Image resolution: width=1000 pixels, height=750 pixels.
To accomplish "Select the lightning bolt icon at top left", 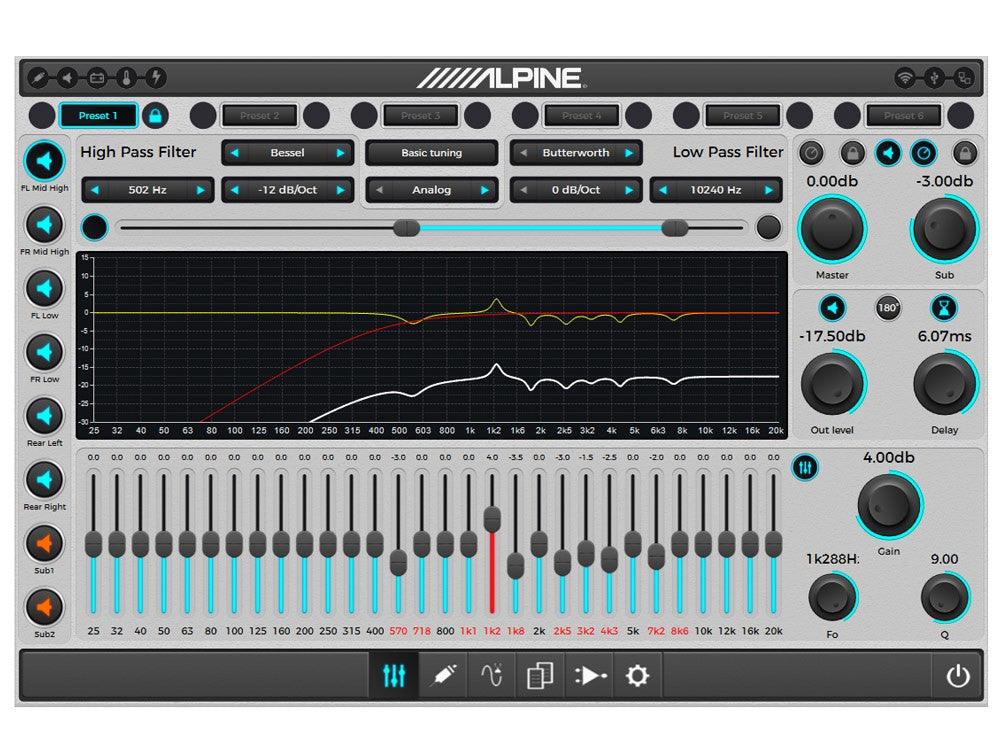I will (x=156, y=78).
